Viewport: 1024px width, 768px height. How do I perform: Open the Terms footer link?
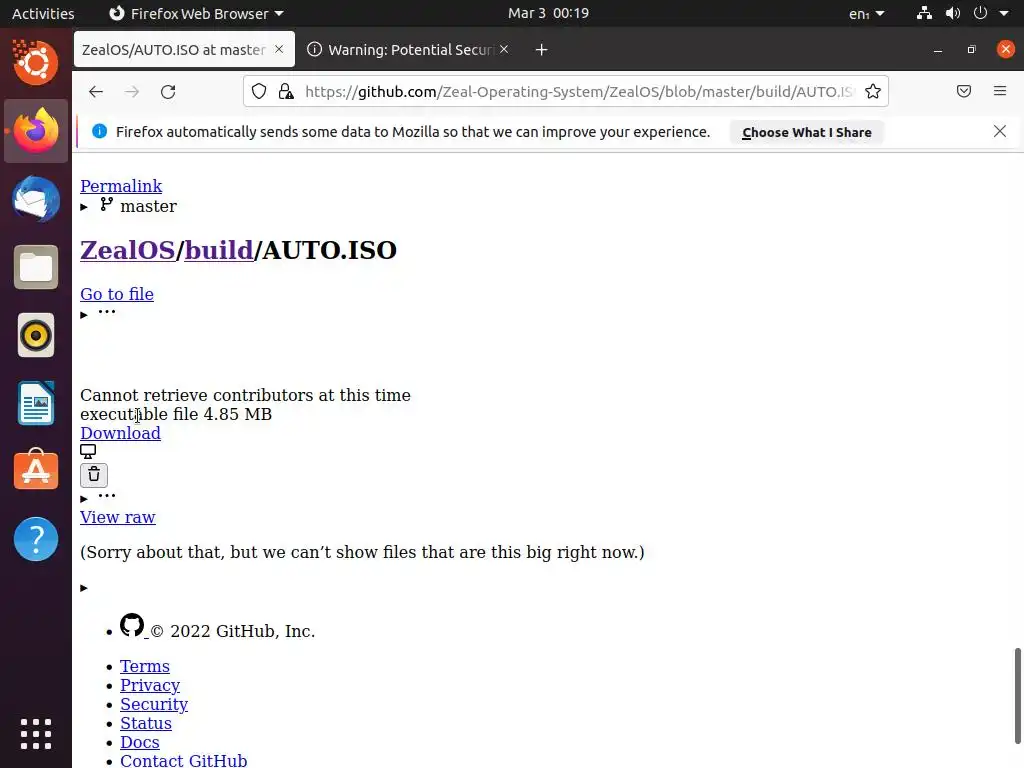coord(145,666)
